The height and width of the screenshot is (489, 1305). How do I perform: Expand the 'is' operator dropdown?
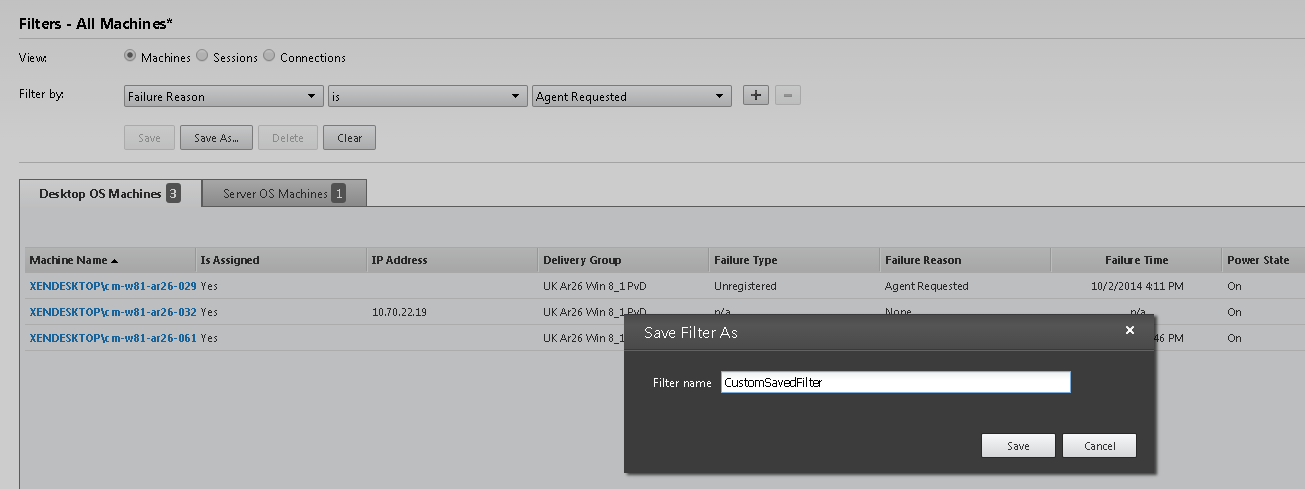click(x=427, y=97)
